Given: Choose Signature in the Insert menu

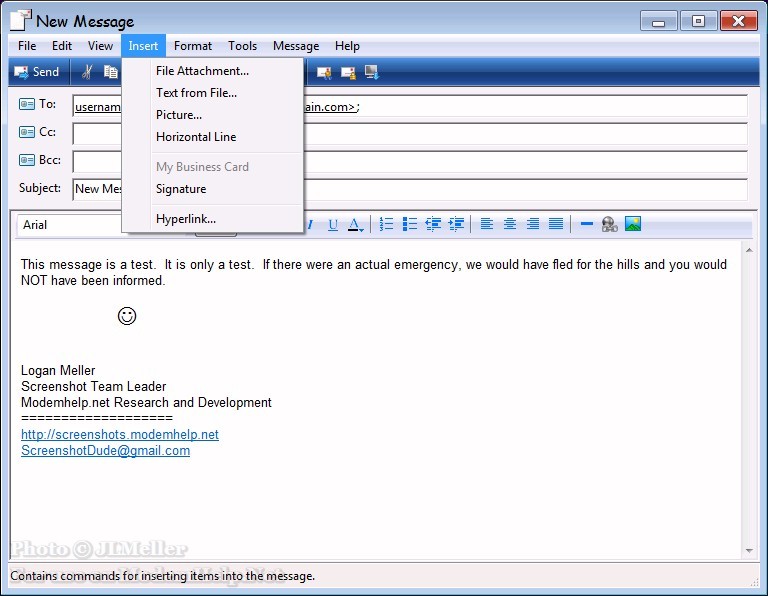Looking at the screenshot, I should click(181, 189).
